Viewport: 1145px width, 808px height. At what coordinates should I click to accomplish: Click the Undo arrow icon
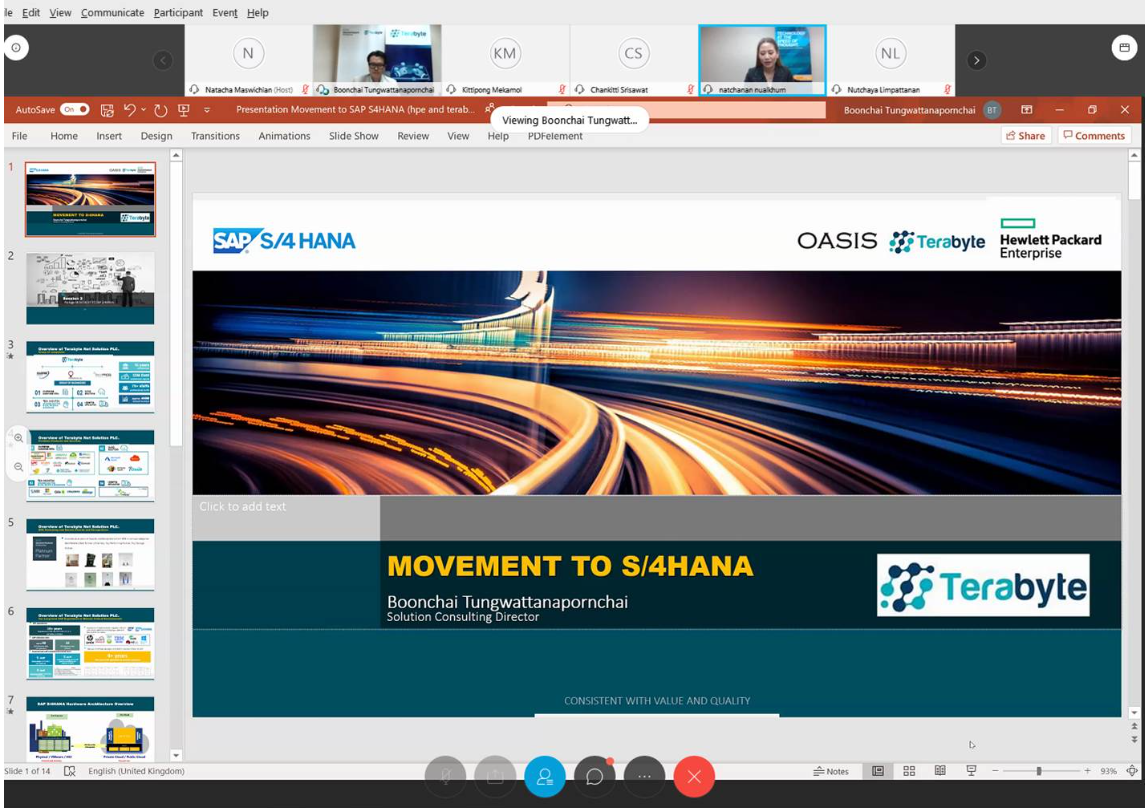(130, 109)
